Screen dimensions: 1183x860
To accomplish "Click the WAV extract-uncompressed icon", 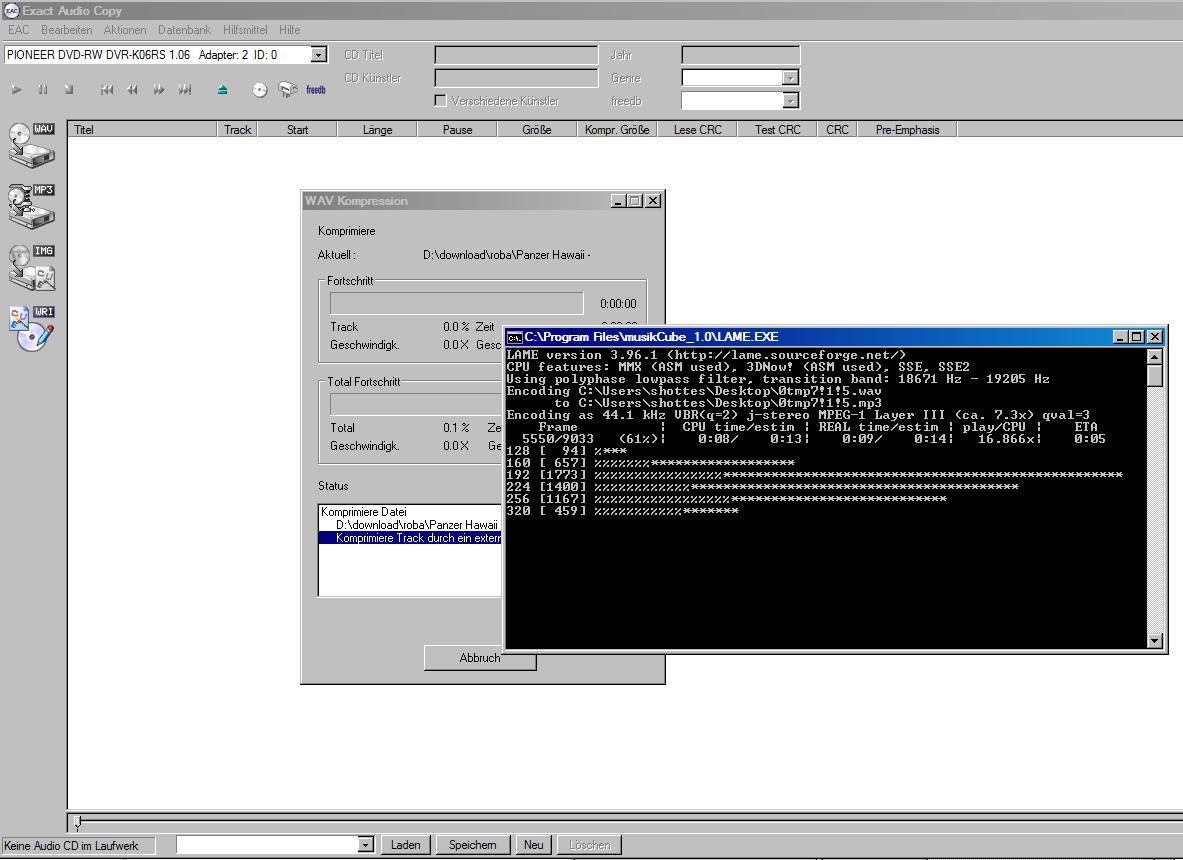I will pos(32,145).
